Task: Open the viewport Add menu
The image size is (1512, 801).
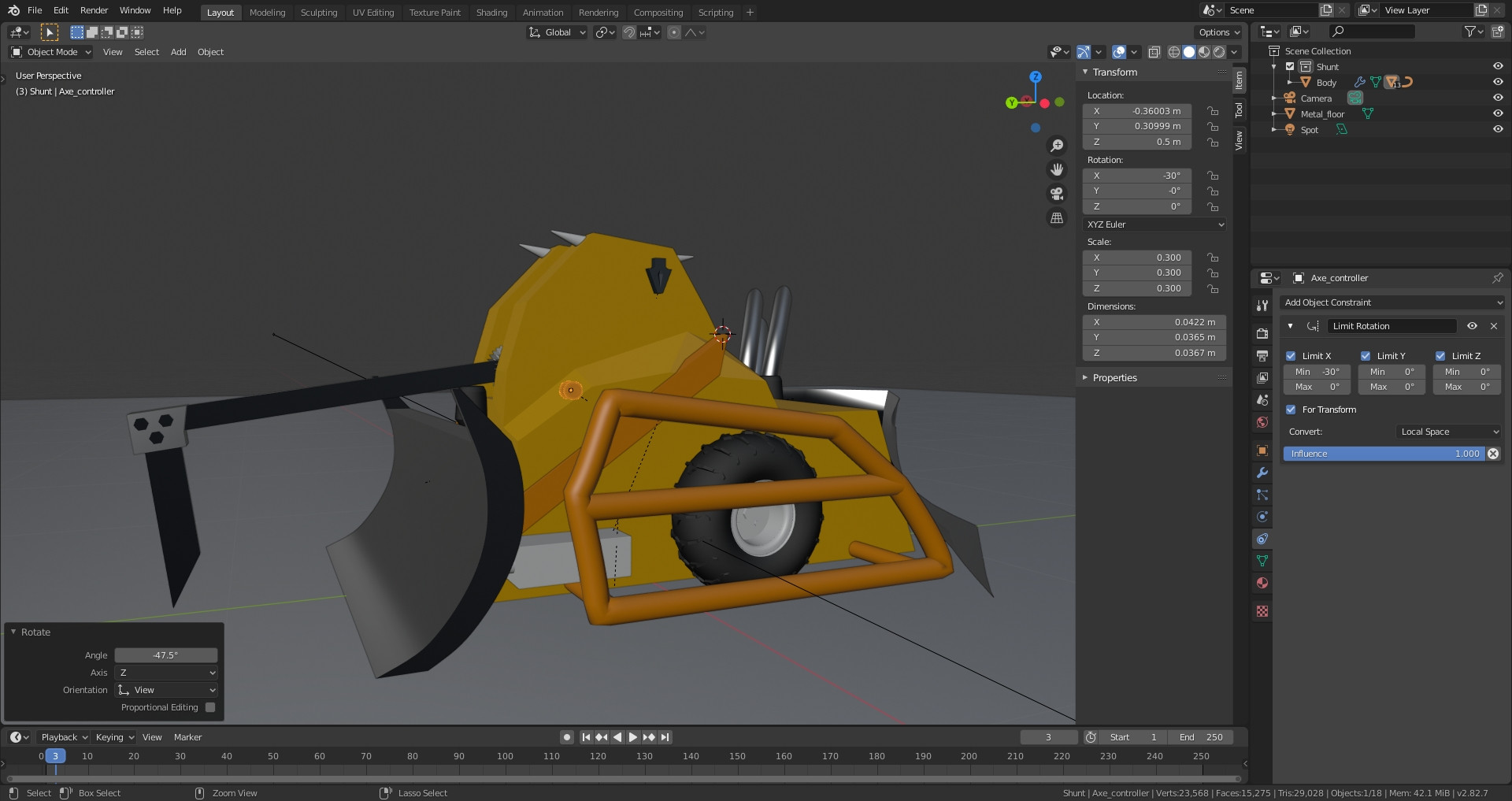Action: pos(179,52)
